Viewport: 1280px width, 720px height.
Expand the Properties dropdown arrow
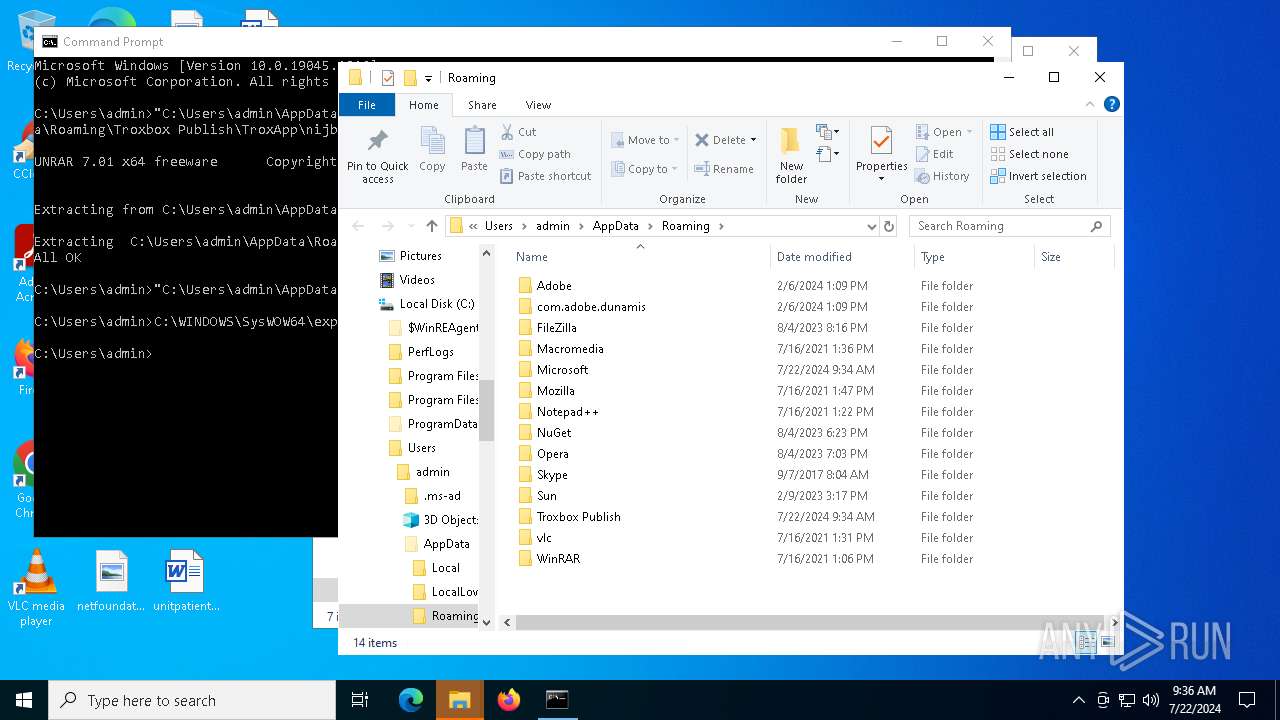881,179
